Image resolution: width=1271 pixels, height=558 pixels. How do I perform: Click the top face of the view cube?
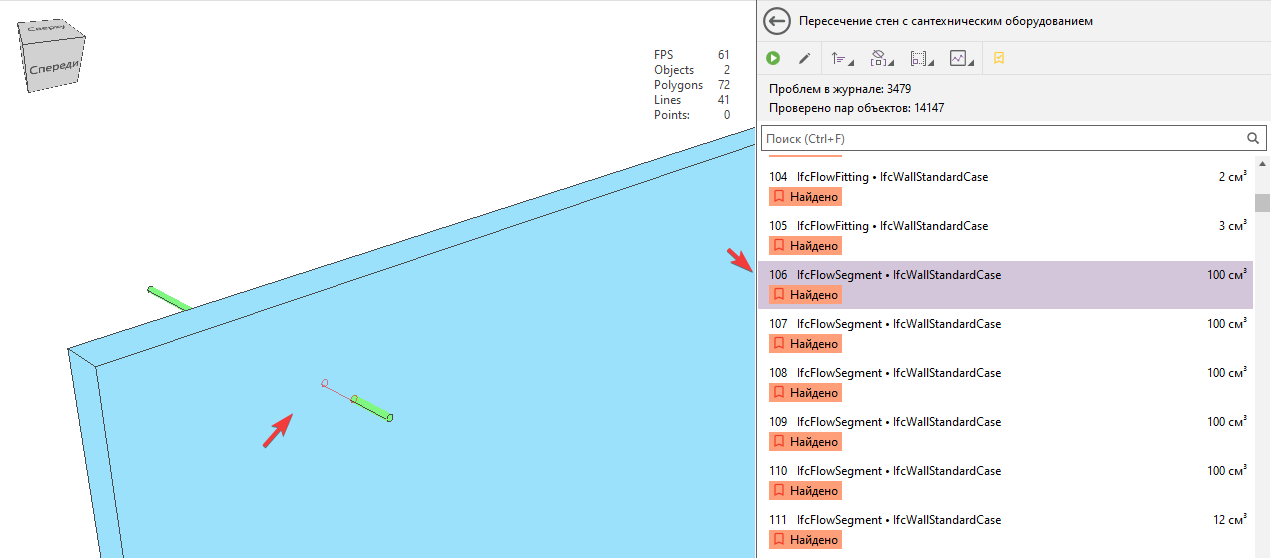point(46,29)
